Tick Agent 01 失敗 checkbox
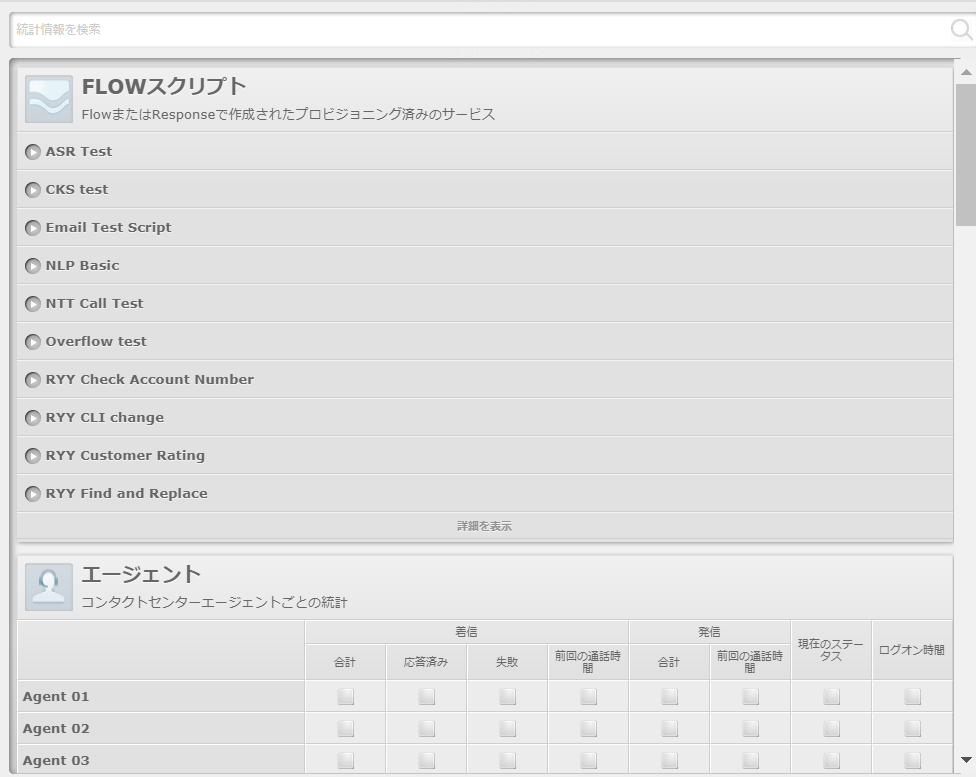Image resolution: width=976 pixels, height=777 pixels. tap(507, 696)
